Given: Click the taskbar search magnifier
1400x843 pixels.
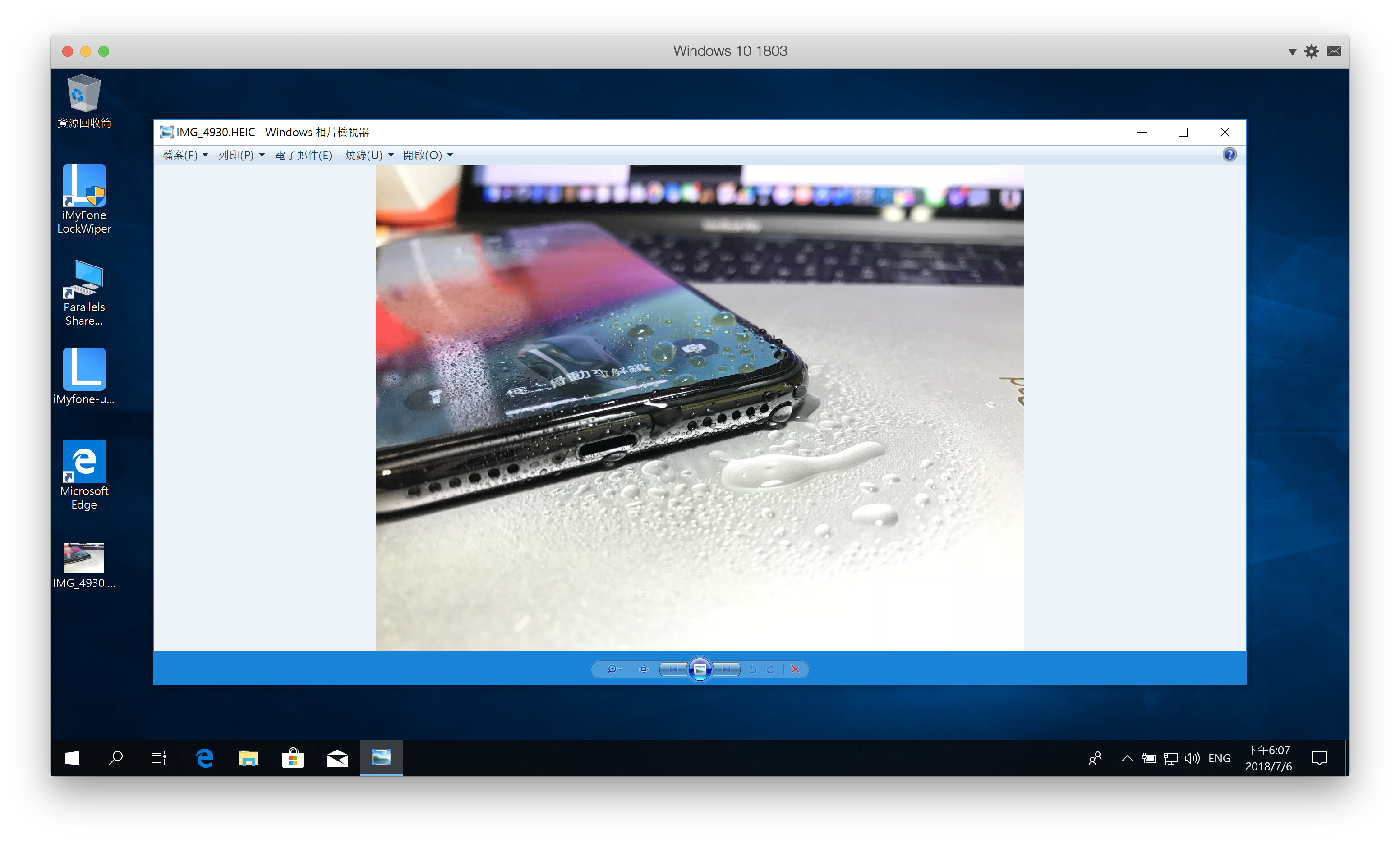Looking at the screenshot, I should click(115, 758).
